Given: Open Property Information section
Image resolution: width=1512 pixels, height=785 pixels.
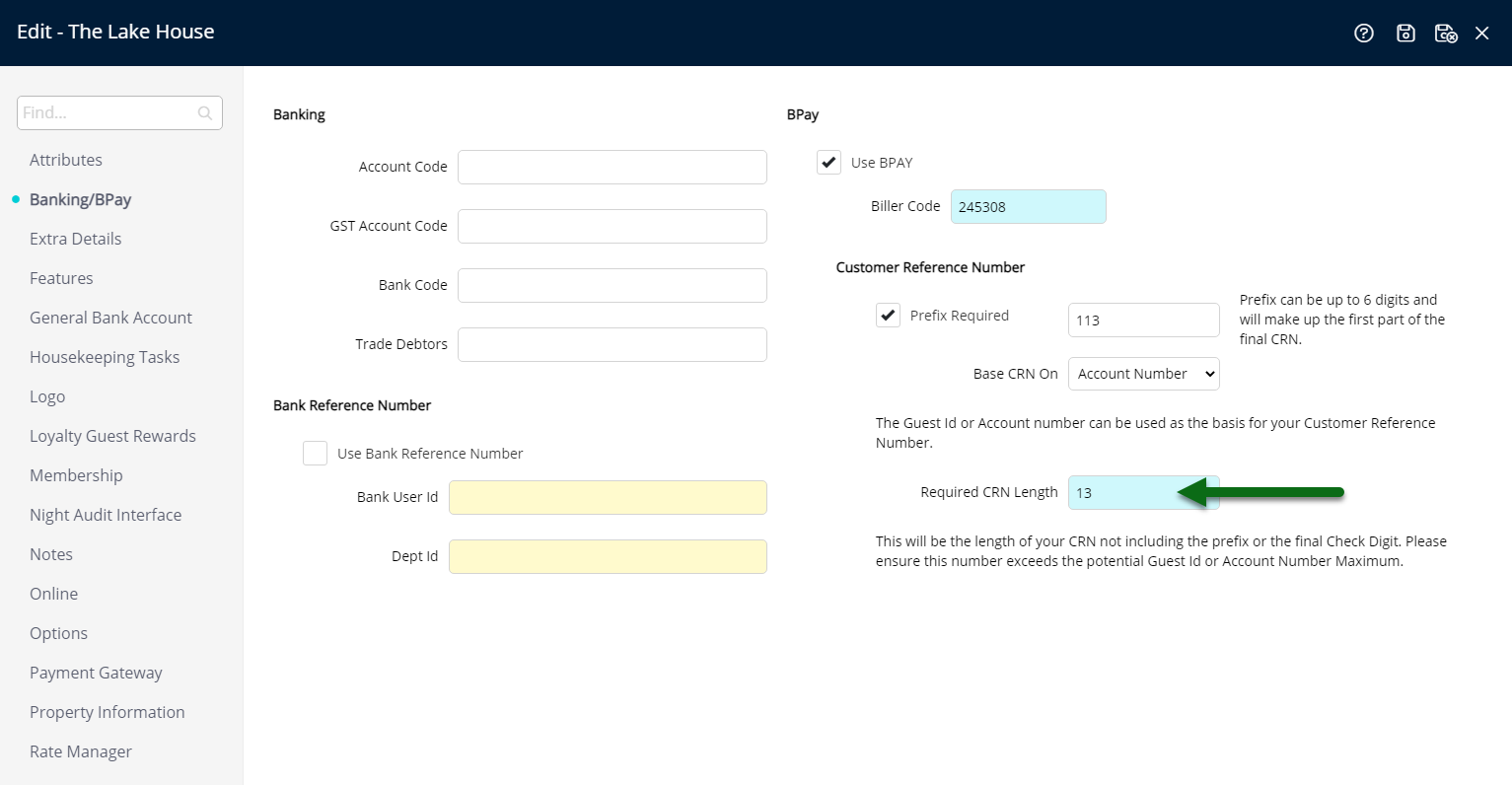Looking at the screenshot, I should 108,712.
